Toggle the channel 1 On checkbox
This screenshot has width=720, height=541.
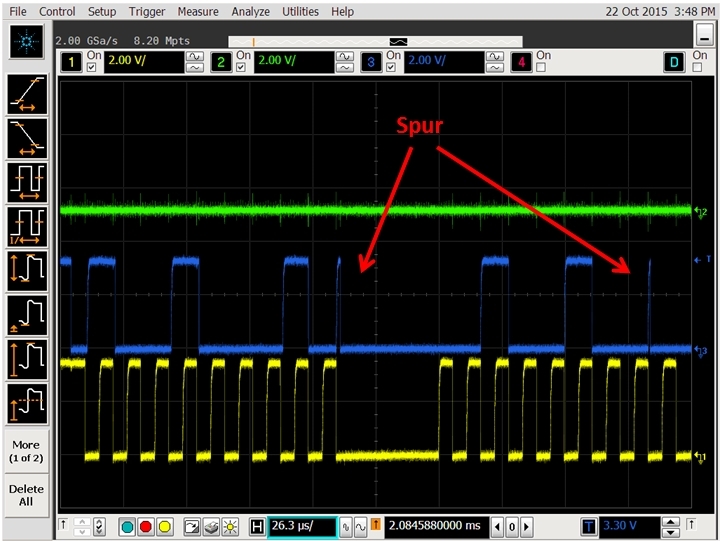[91, 68]
